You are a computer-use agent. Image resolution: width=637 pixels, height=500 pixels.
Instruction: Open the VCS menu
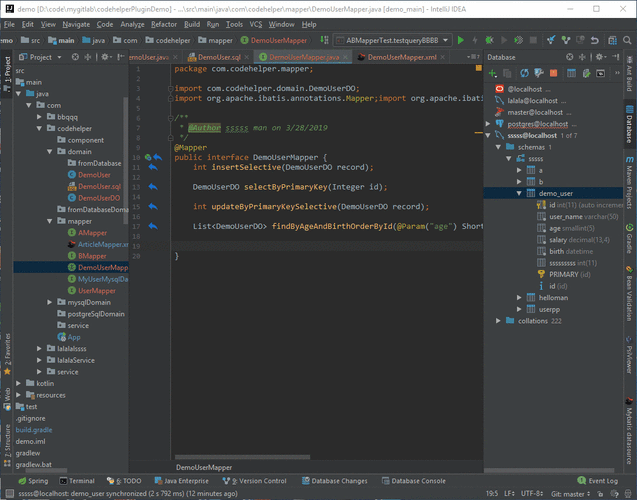(256, 24)
